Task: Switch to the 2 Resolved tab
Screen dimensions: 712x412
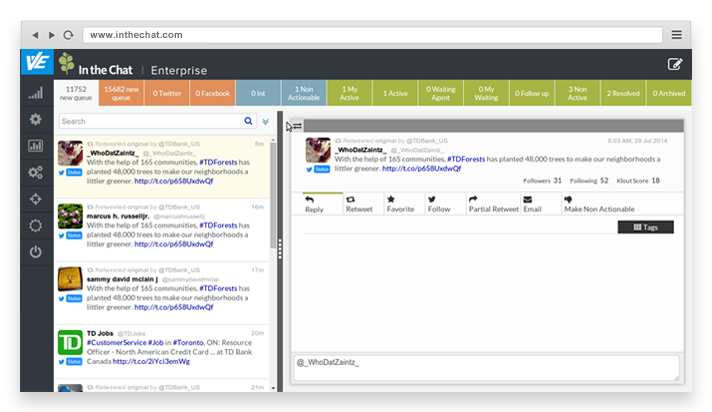Action: click(623, 93)
